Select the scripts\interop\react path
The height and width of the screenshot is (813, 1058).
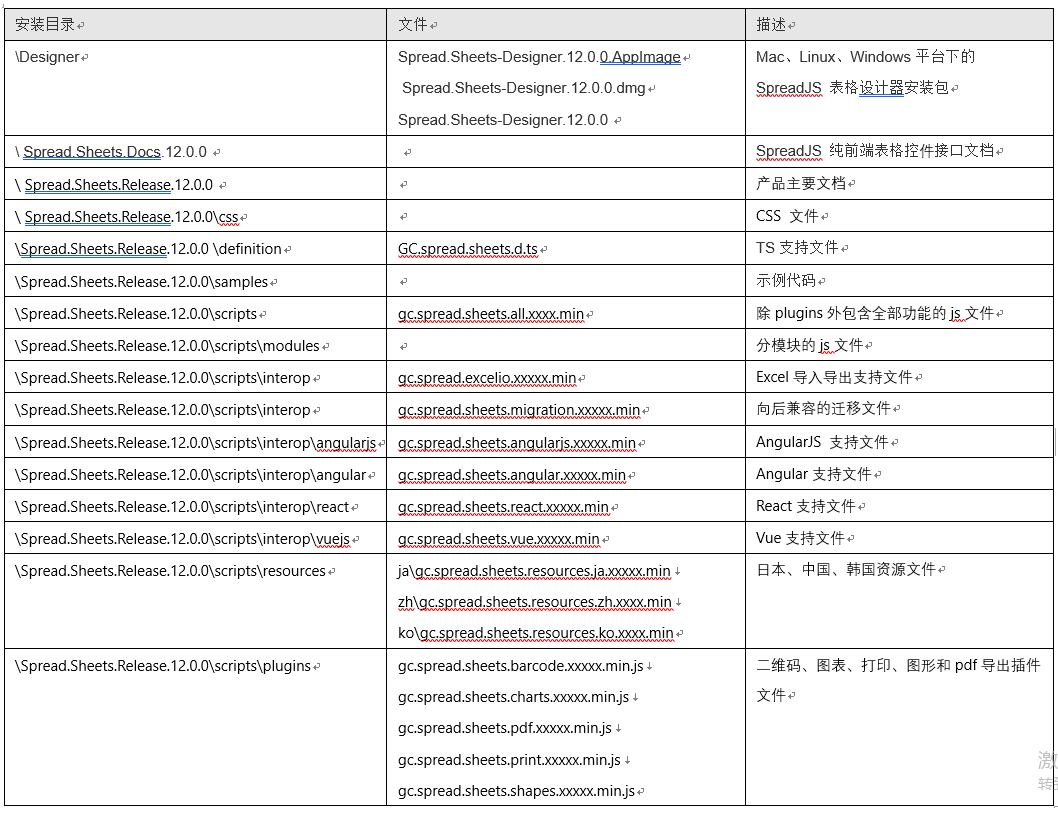click(182, 507)
